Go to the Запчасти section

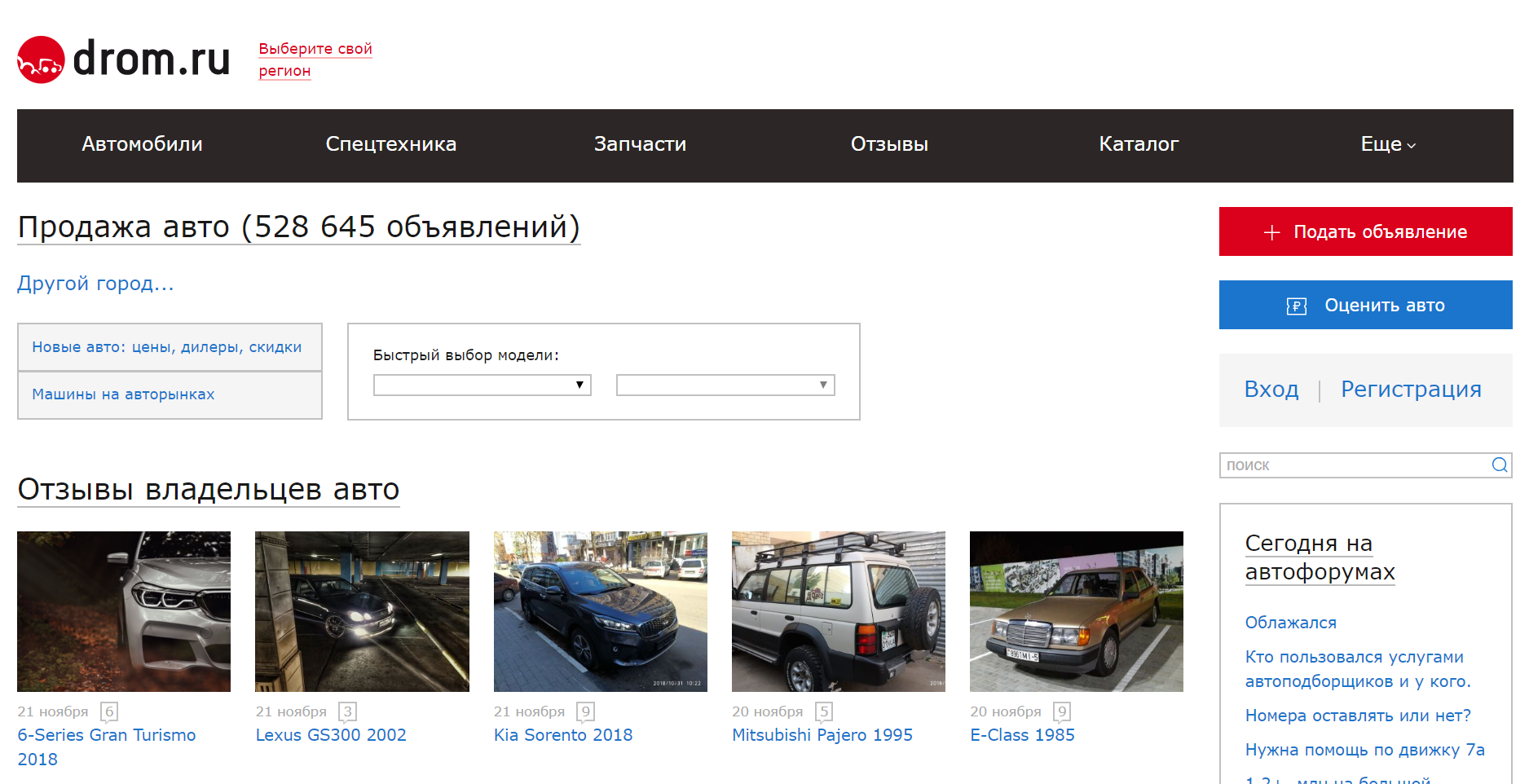[640, 144]
